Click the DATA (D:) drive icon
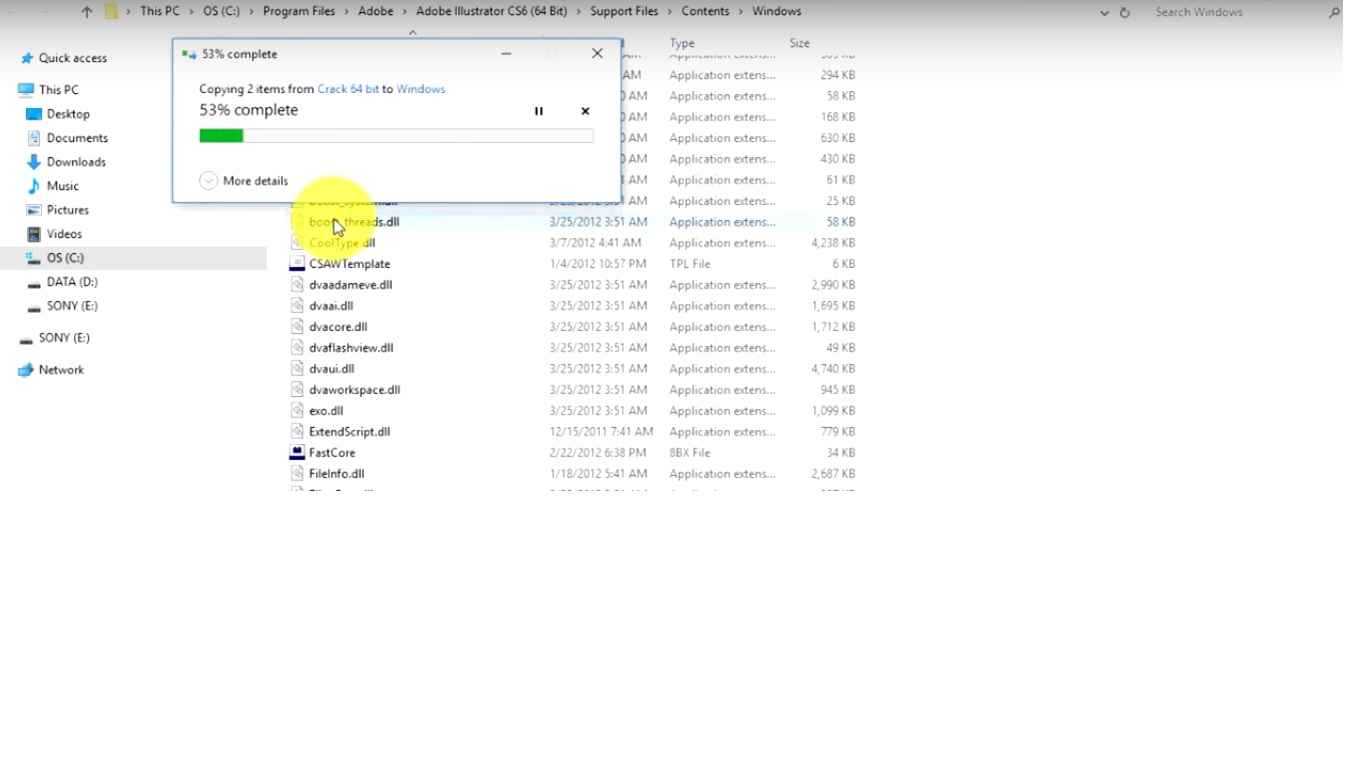The height and width of the screenshot is (768, 1366). pos(34,283)
